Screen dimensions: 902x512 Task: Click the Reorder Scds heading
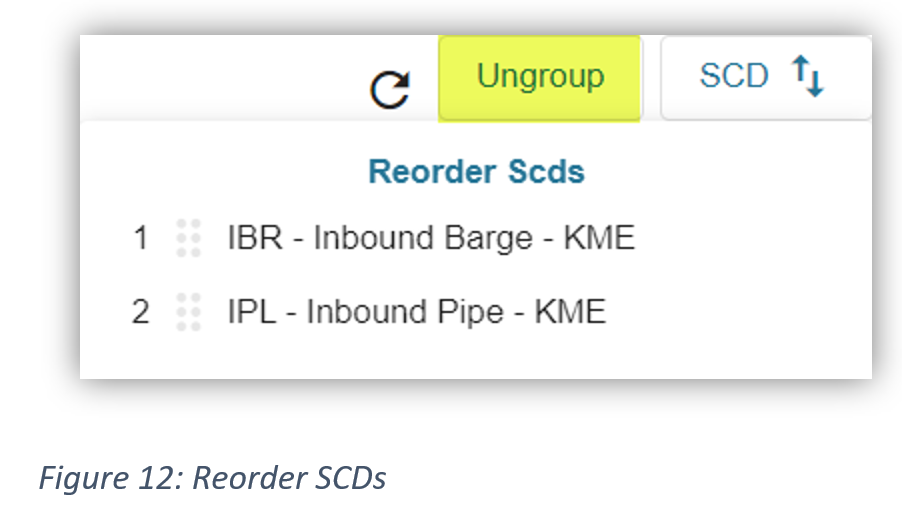[x=476, y=171]
